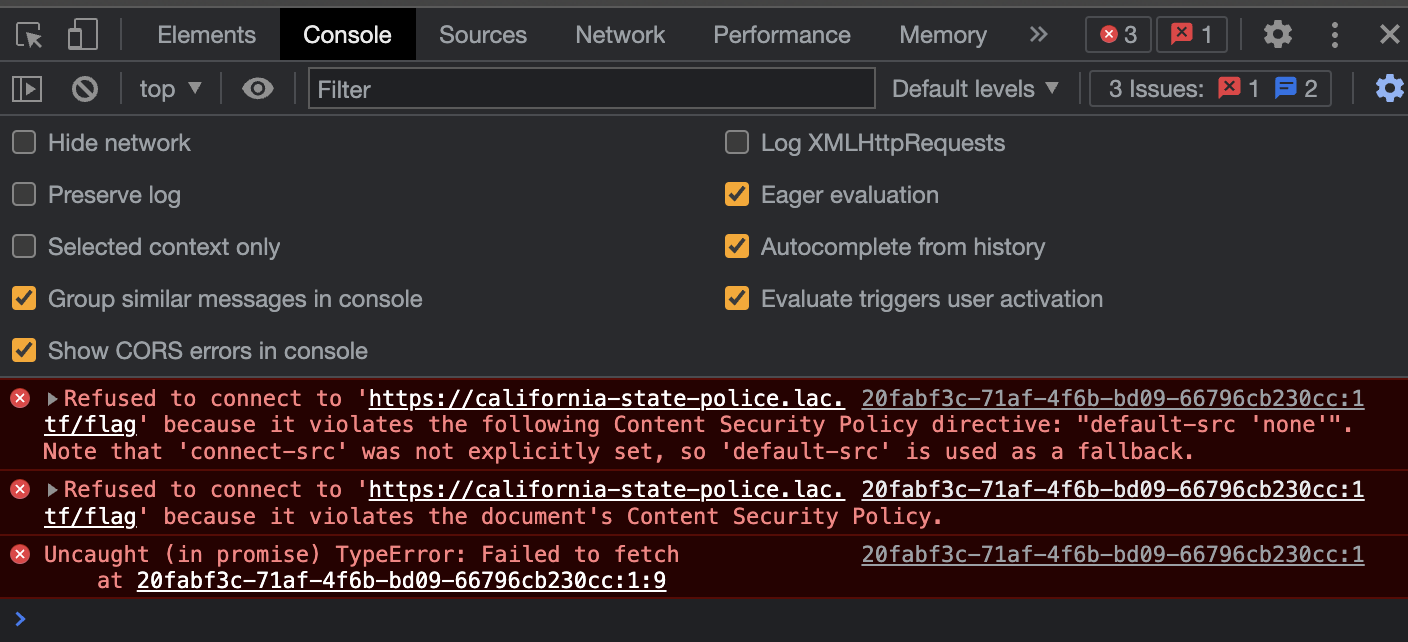Viewport: 1408px width, 642px height.
Task: Clear the console with the ban icon
Action: [x=85, y=89]
